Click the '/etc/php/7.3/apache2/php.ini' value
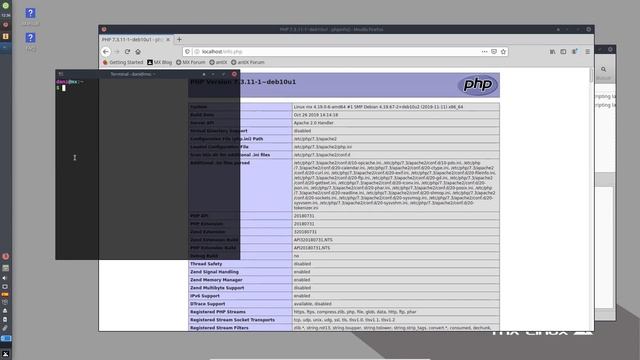This screenshot has height=360, width=640. pos(323,147)
